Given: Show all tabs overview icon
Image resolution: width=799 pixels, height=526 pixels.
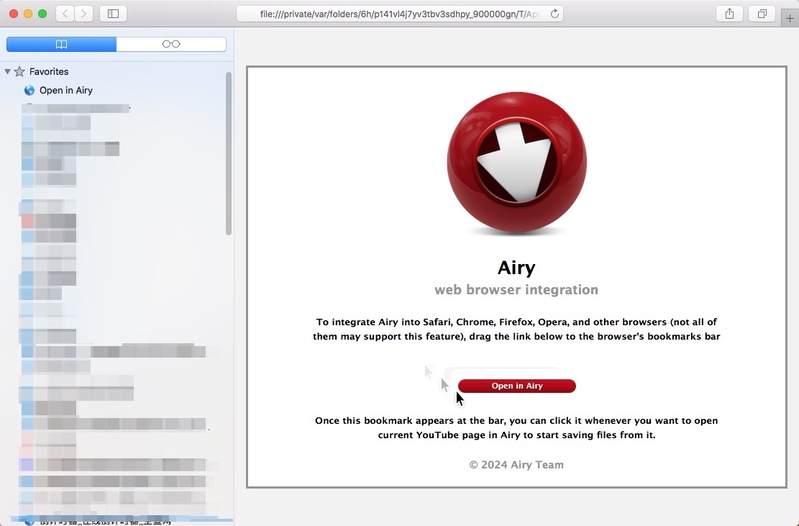Looking at the screenshot, I should [x=762, y=14].
